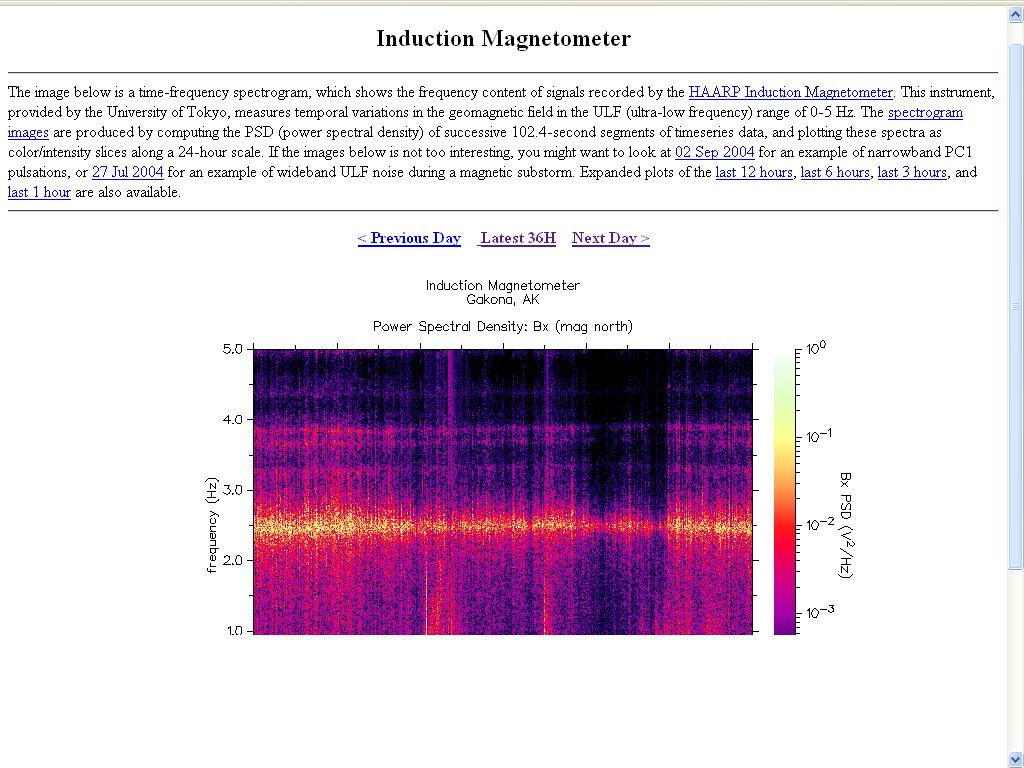View the last 1 hour plot
Screen dimensions: 1024x768
coord(39,193)
